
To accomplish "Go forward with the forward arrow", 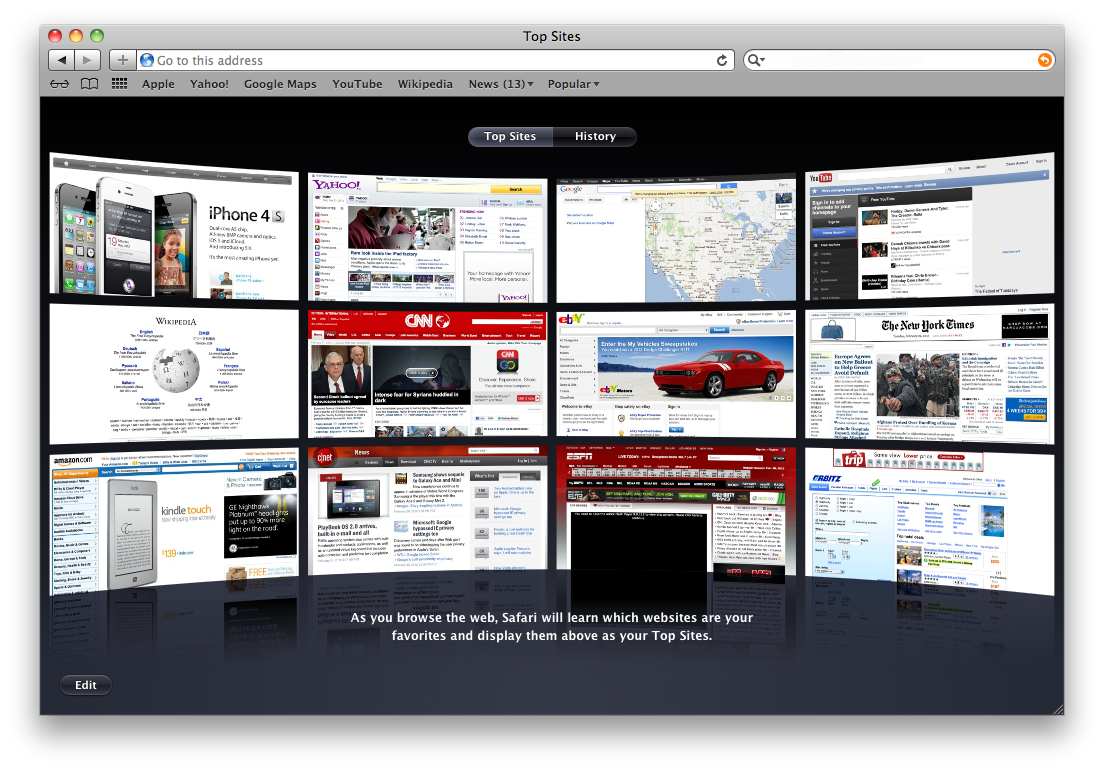I will click(87, 61).
